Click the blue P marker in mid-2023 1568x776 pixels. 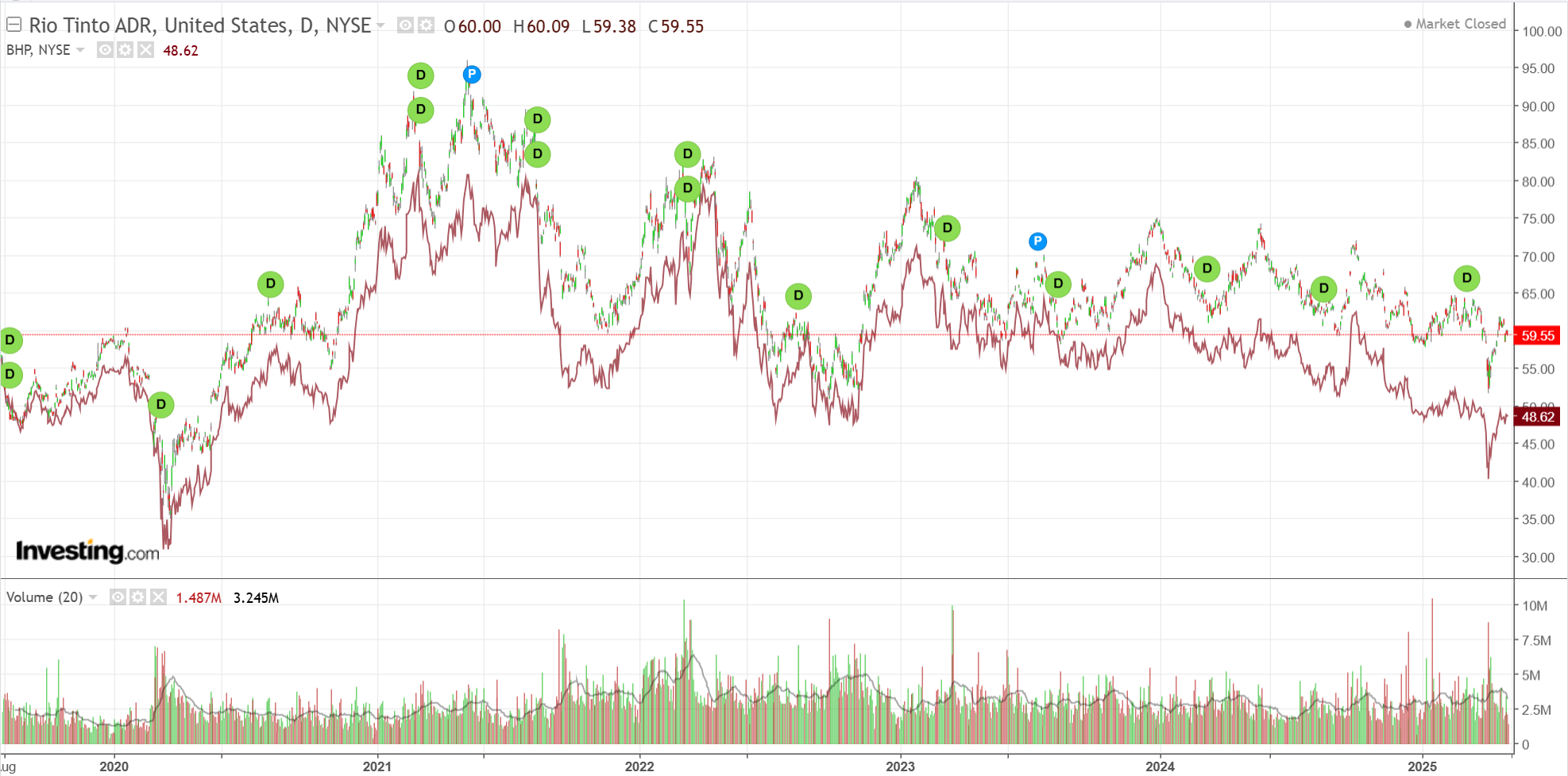[x=1037, y=241]
